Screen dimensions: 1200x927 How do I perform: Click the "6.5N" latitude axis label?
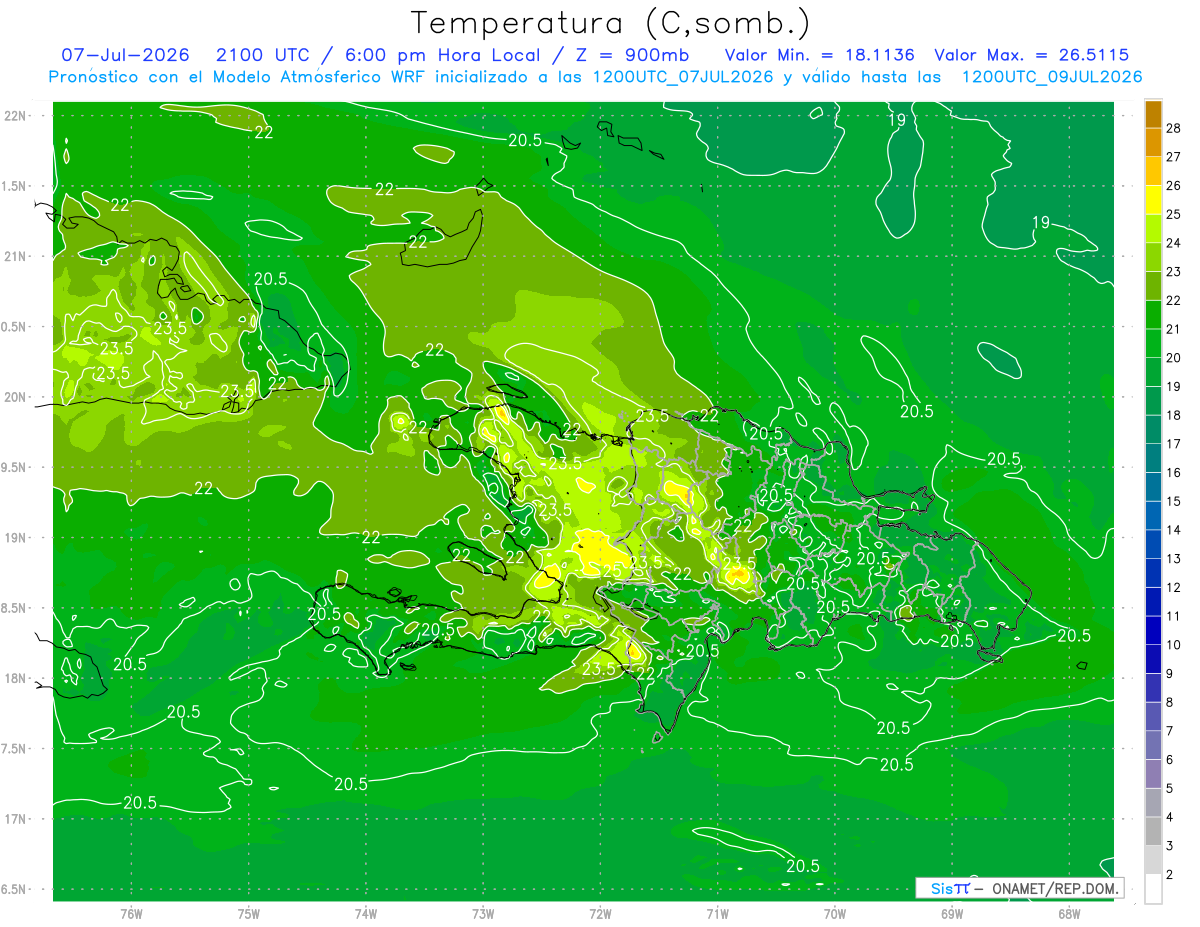[x=15, y=890]
